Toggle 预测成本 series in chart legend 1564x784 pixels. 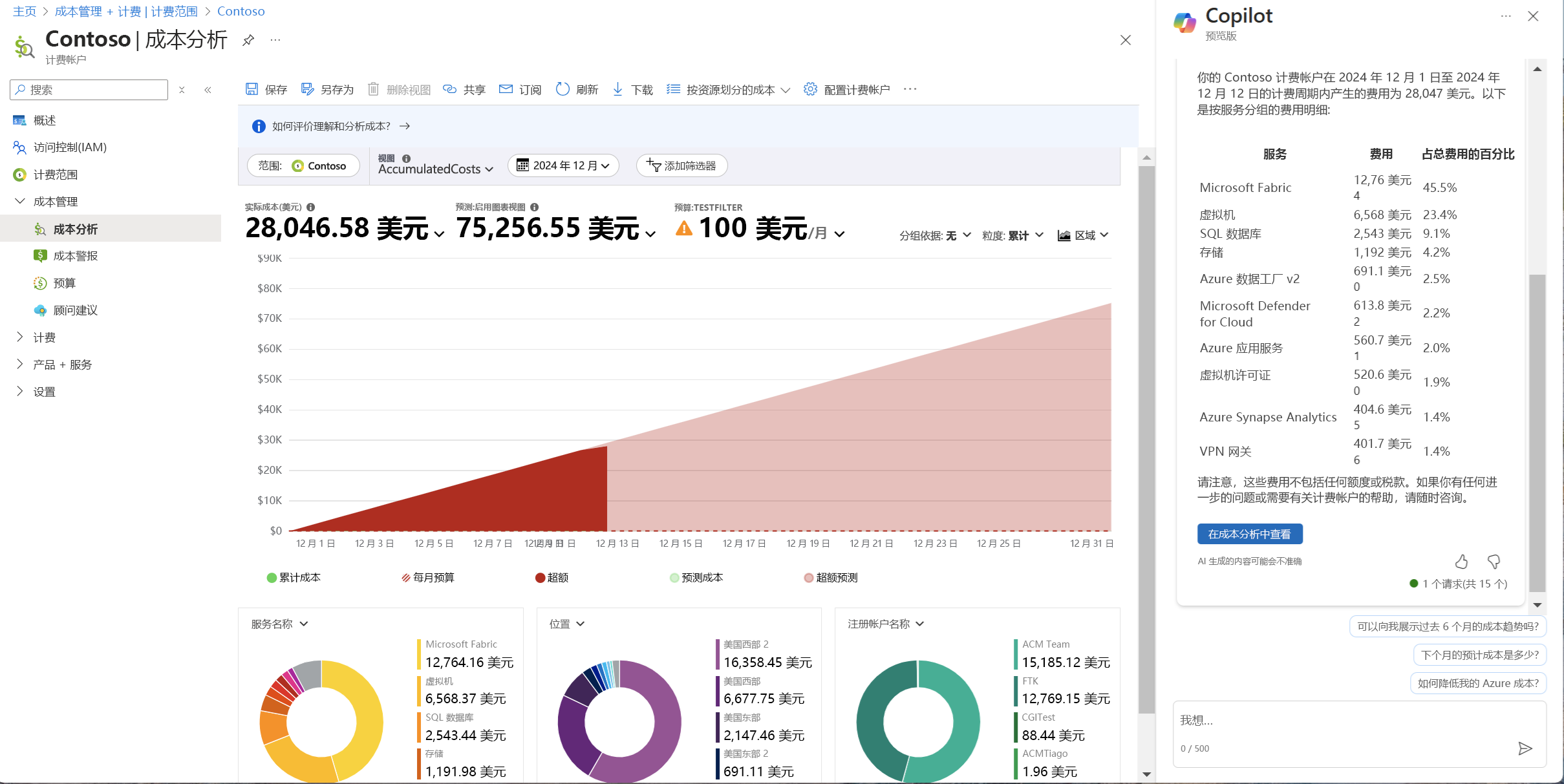tap(696, 577)
